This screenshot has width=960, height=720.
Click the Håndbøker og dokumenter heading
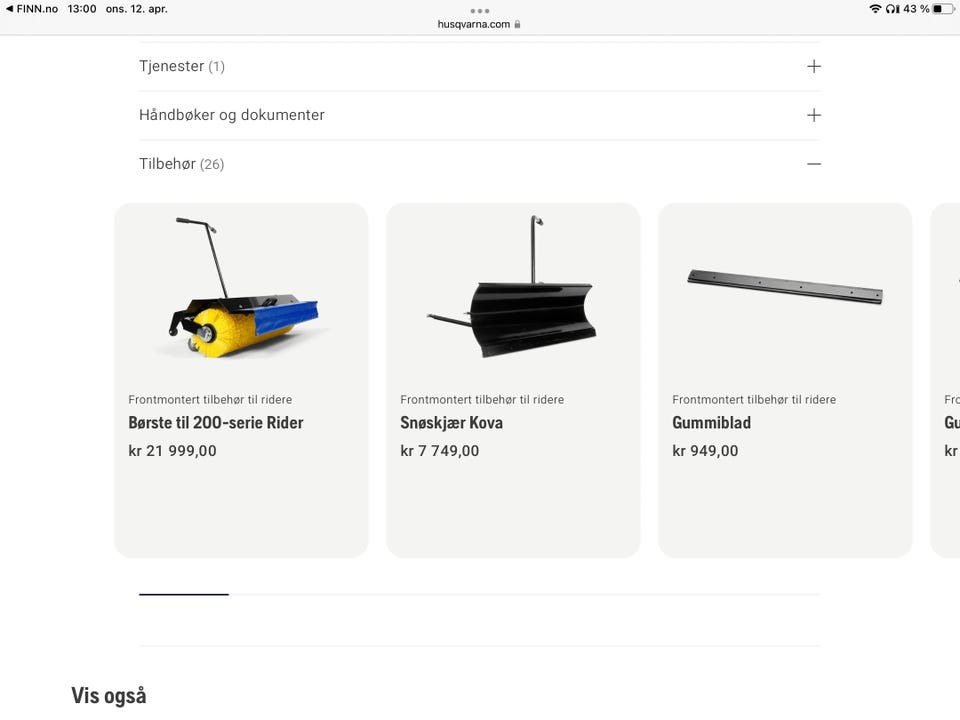coord(231,115)
